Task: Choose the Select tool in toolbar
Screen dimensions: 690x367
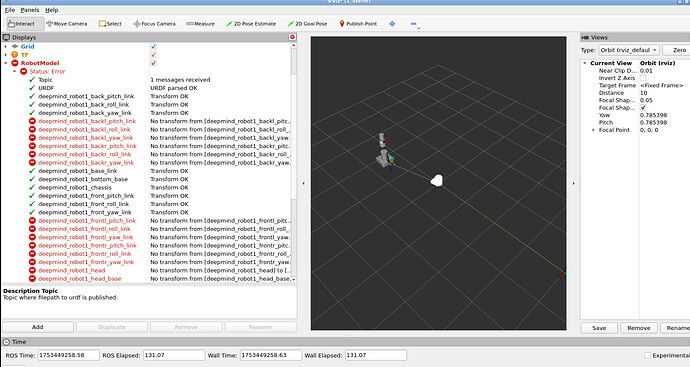Action: coord(110,24)
